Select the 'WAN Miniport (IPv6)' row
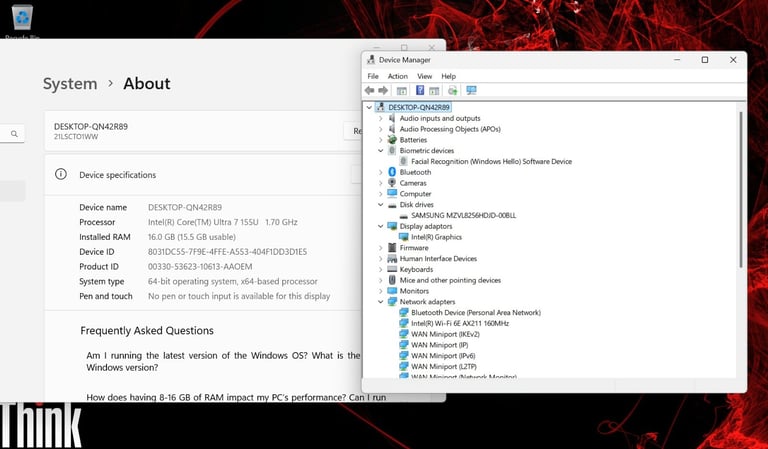 click(437, 355)
